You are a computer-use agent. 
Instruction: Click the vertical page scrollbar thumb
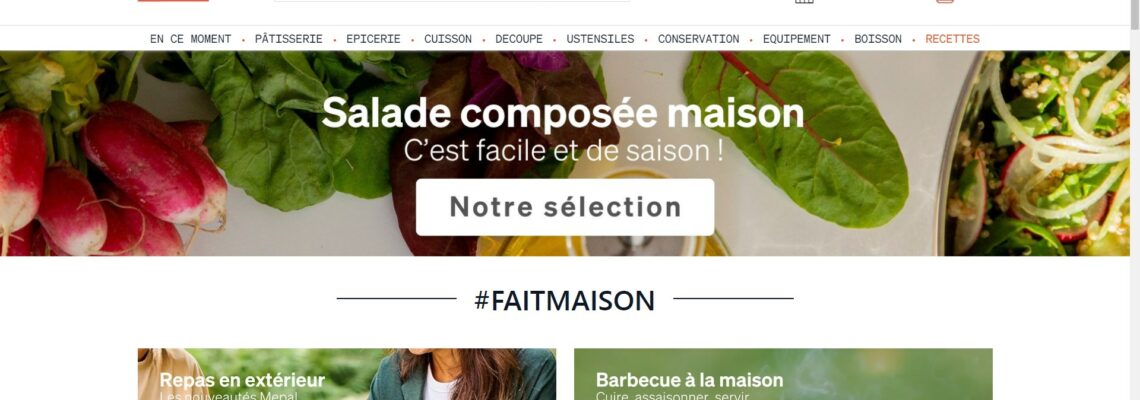point(1133,16)
